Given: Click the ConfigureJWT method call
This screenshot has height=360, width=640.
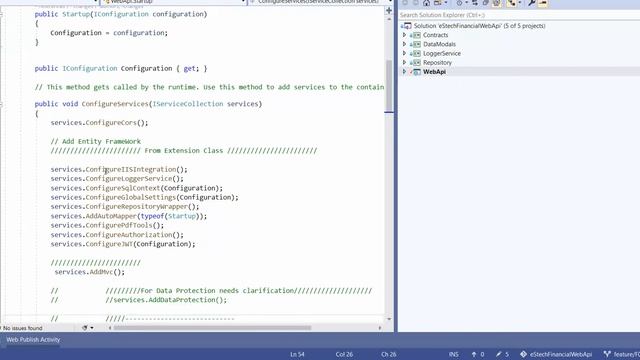Looking at the screenshot, I should pos(109,244).
